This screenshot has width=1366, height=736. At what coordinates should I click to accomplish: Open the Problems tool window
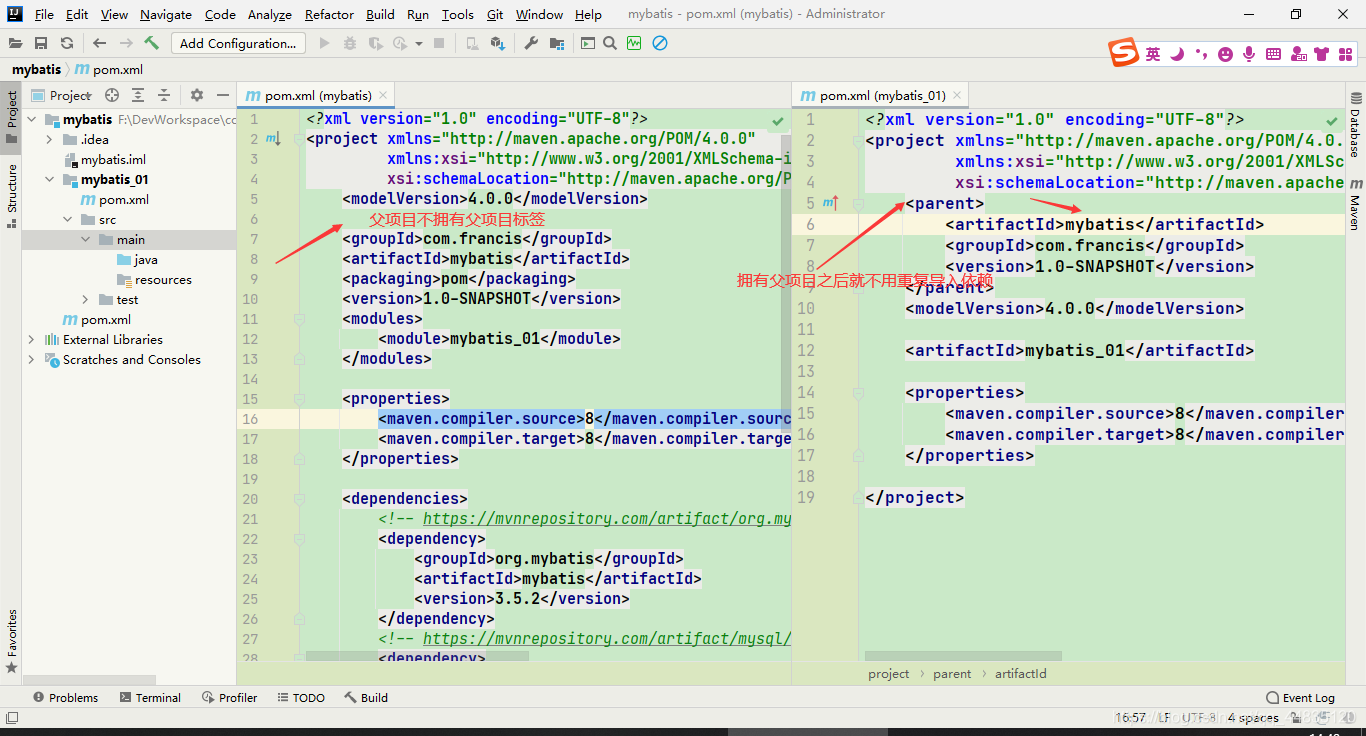click(x=65, y=697)
